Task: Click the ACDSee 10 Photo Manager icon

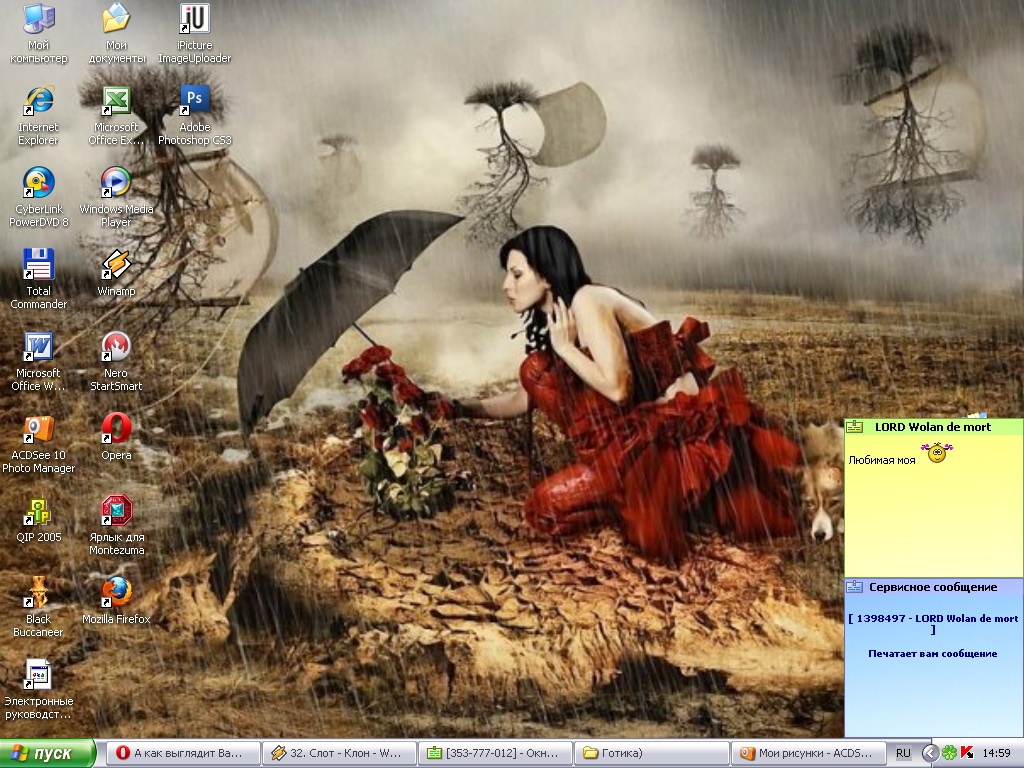Action: click(x=38, y=430)
